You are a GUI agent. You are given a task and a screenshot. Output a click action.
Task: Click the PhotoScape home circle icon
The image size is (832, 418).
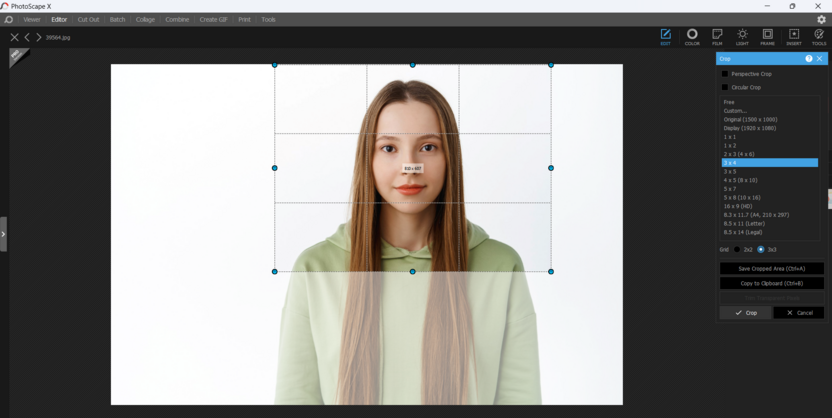8,20
